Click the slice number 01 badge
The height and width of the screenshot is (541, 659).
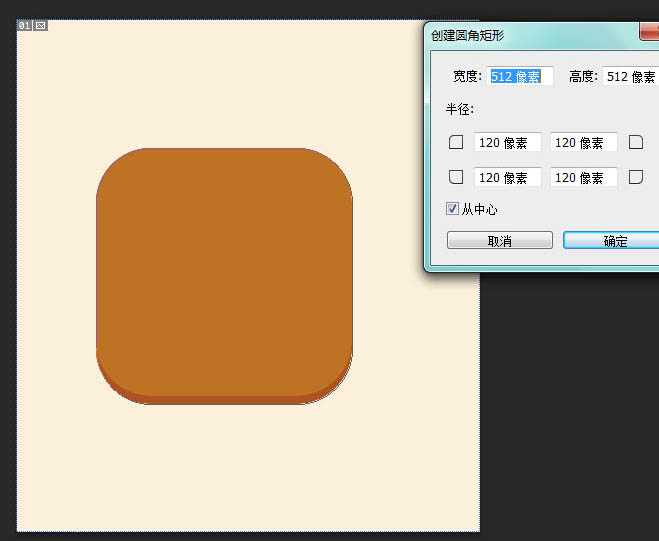click(x=25, y=25)
